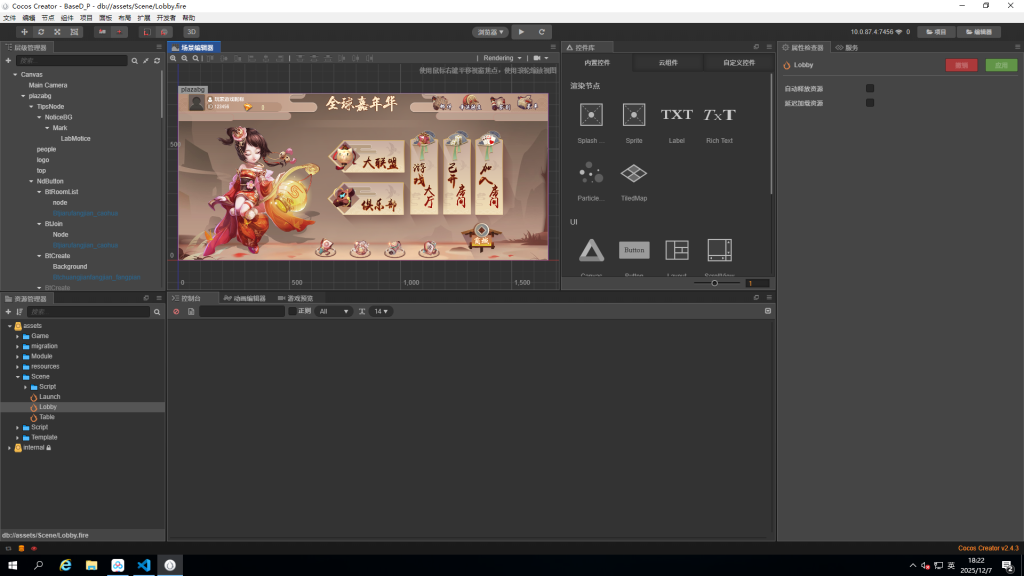Select the Move transform tool in toolbar
The image size is (1024, 576).
click(x=24, y=32)
